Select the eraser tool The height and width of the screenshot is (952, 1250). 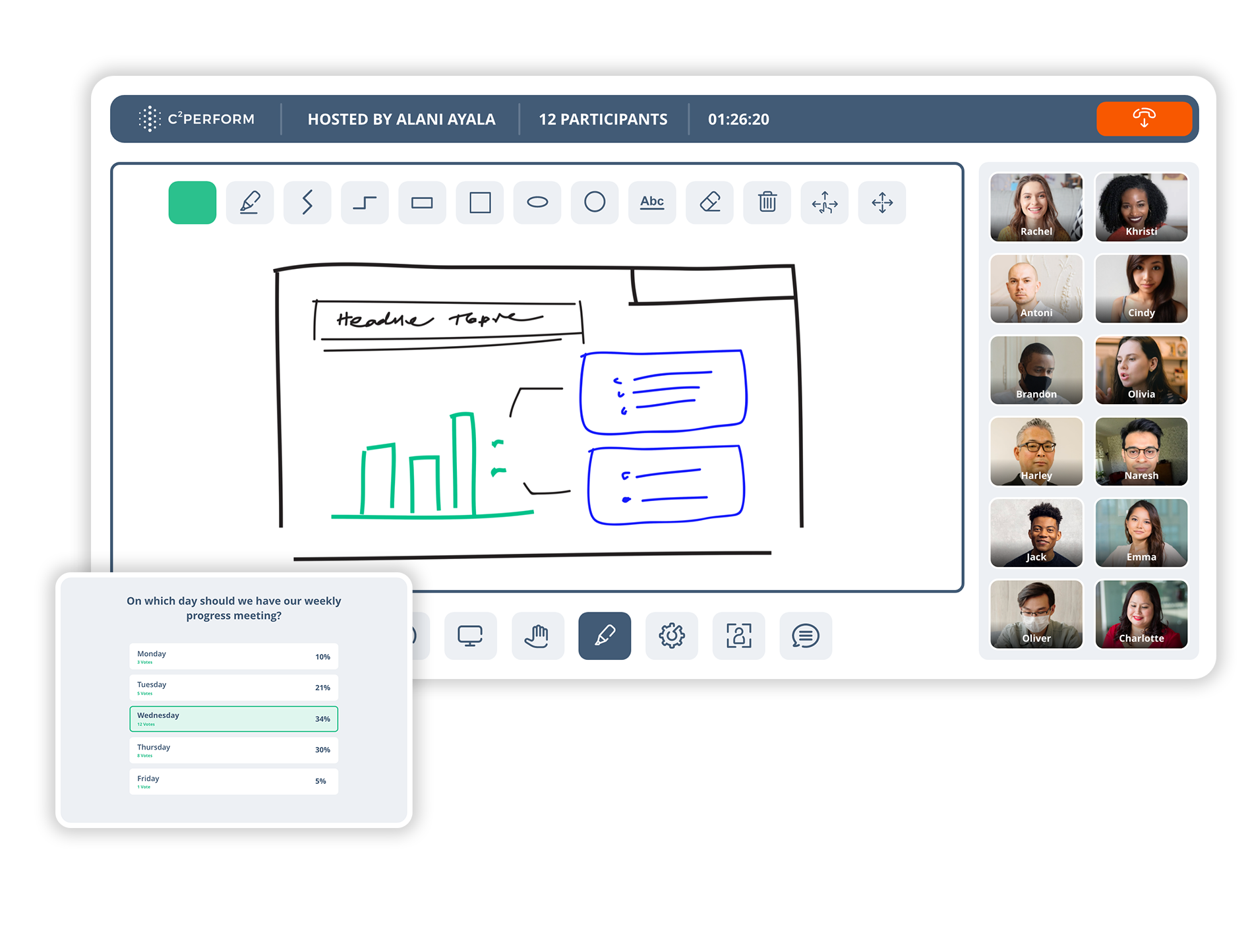(x=709, y=202)
